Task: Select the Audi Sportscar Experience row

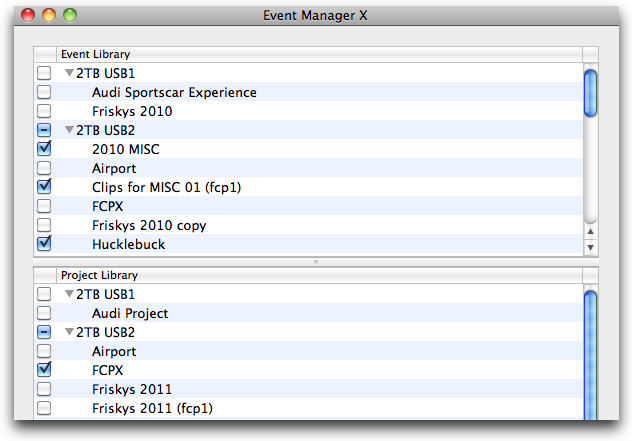Action: [308, 92]
